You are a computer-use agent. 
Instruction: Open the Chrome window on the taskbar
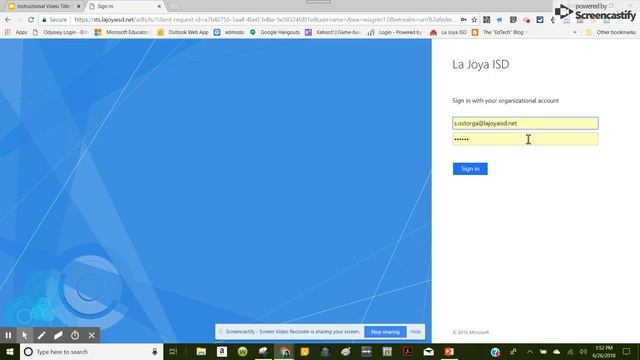pyautogui.click(x=284, y=351)
